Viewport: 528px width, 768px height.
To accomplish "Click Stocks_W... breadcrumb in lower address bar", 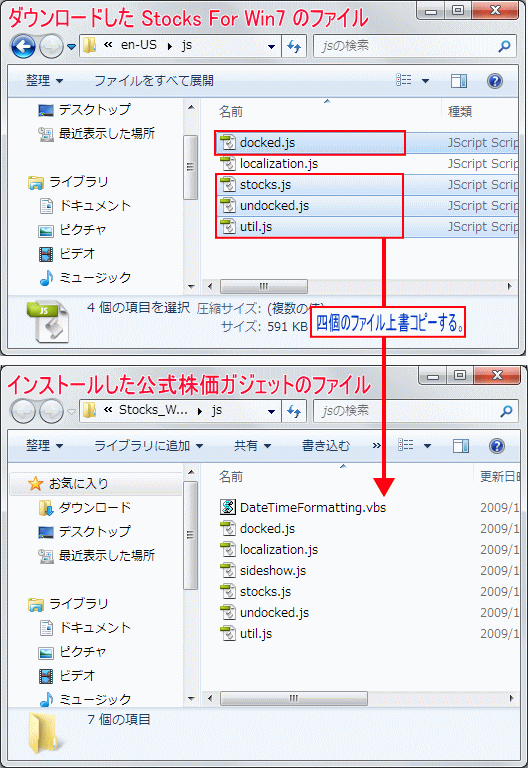I will (x=153, y=410).
